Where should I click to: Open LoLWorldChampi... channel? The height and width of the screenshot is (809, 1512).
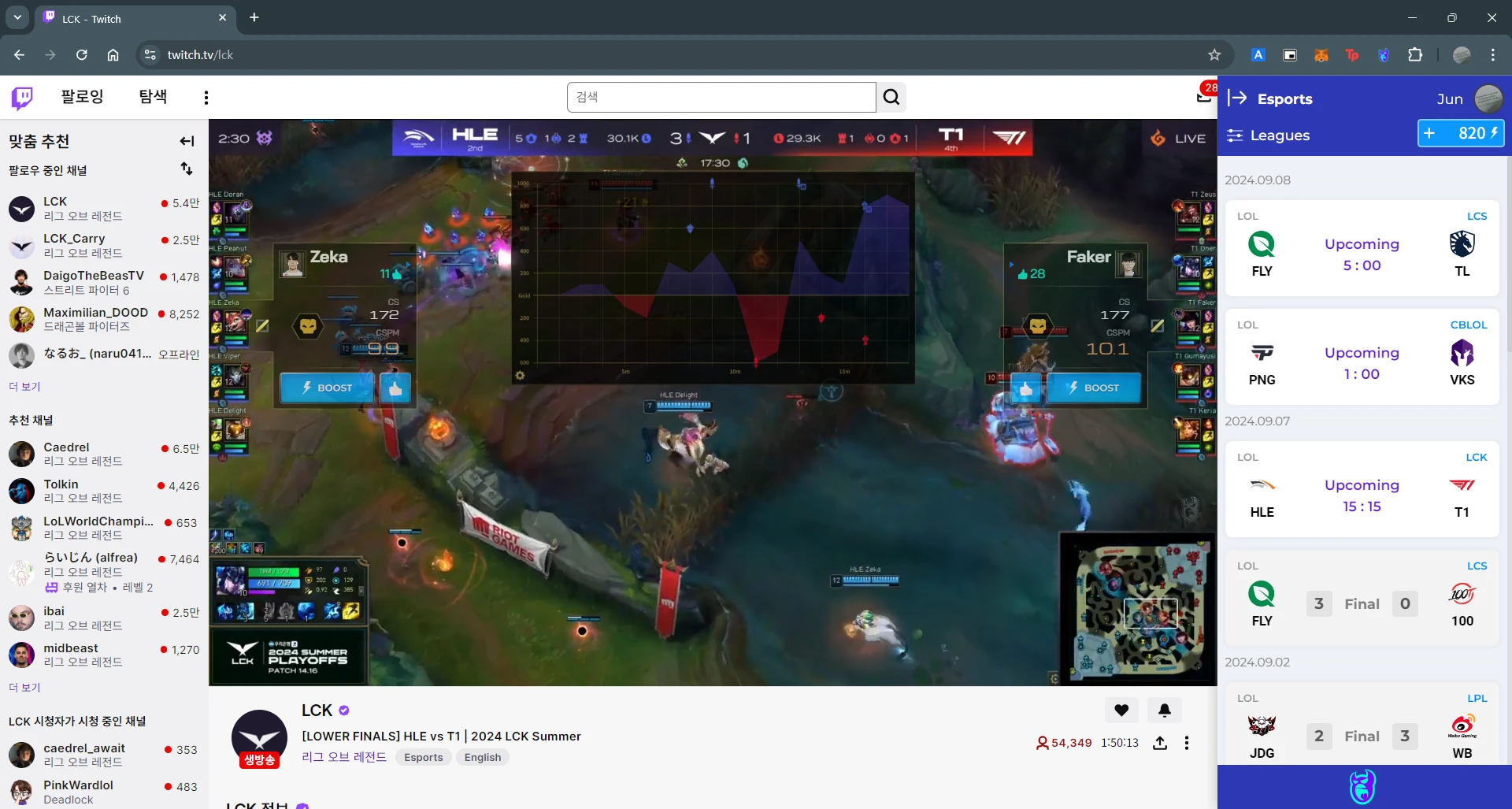coord(104,528)
